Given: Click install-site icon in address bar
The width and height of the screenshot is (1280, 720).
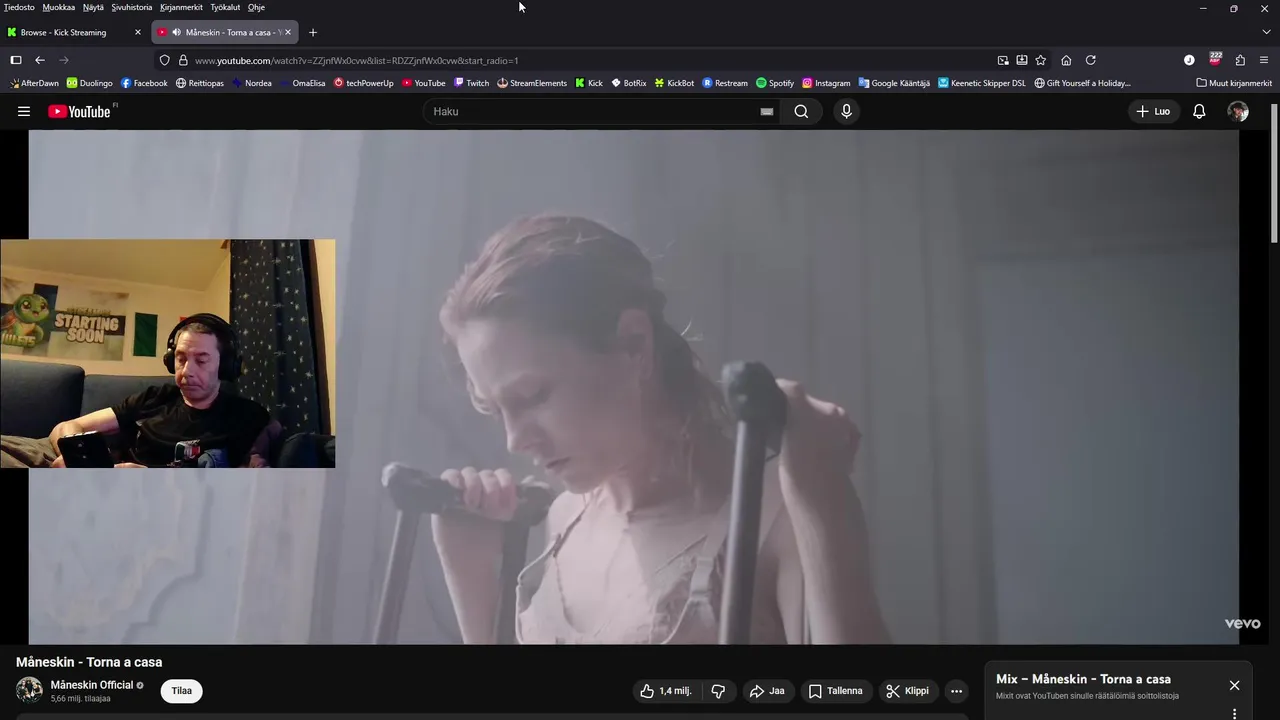Looking at the screenshot, I should (x=1021, y=60).
